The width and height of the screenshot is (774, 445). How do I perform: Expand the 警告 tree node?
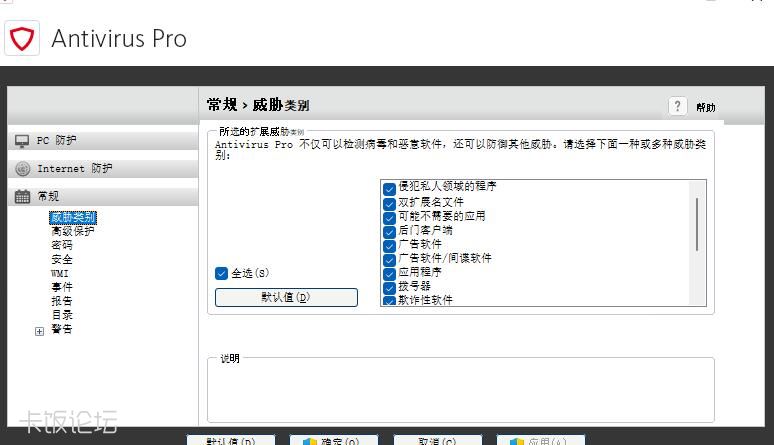[39, 331]
